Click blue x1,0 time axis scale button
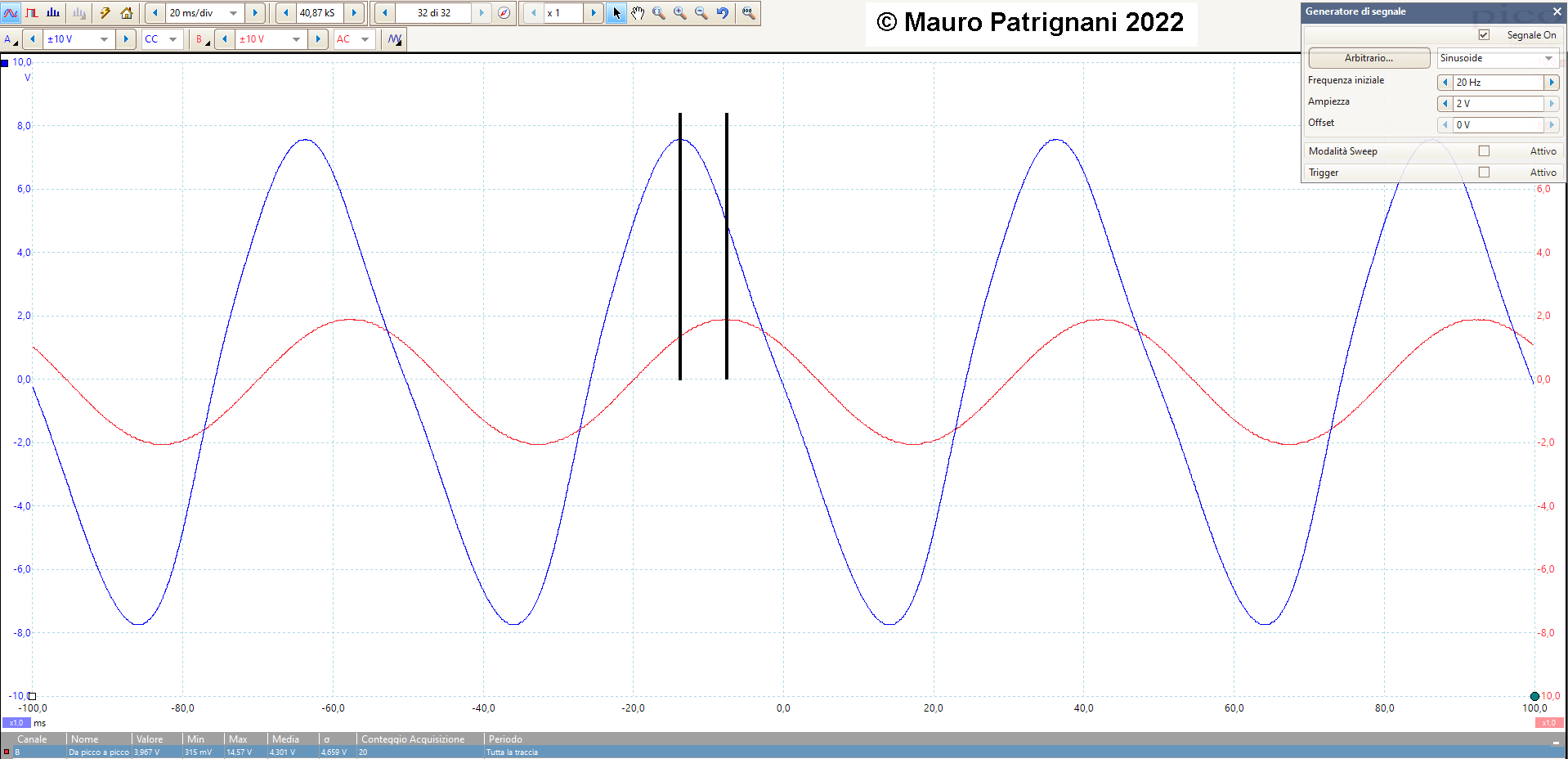The height and width of the screenshot is (759, 1568). pos(16,723)
